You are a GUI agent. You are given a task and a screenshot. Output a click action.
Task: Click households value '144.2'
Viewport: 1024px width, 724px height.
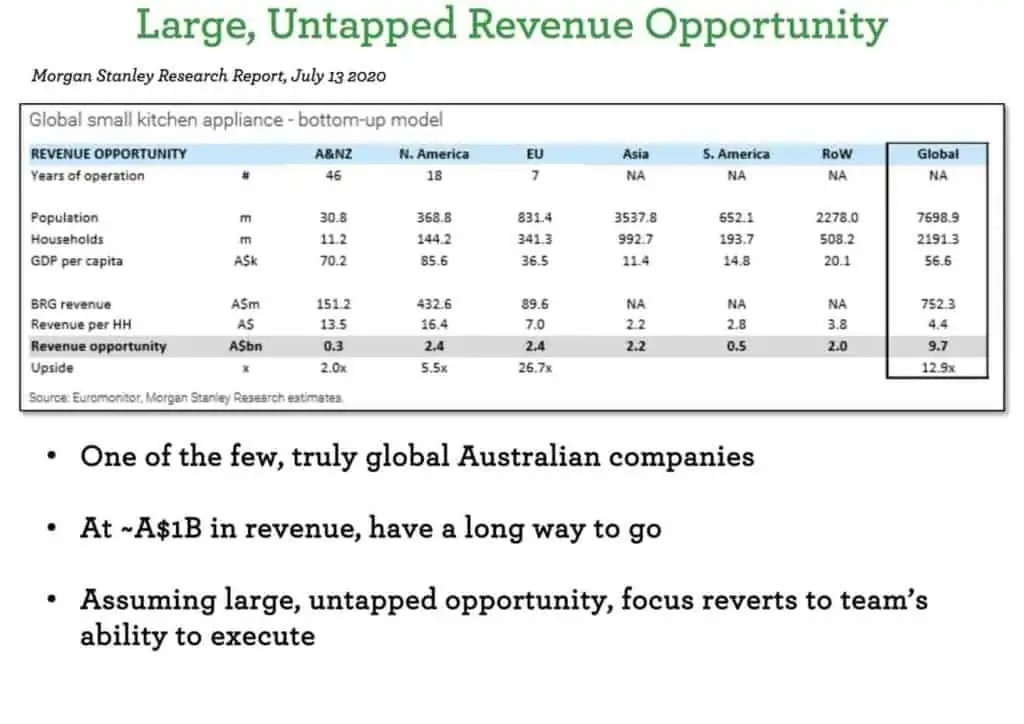434,239
